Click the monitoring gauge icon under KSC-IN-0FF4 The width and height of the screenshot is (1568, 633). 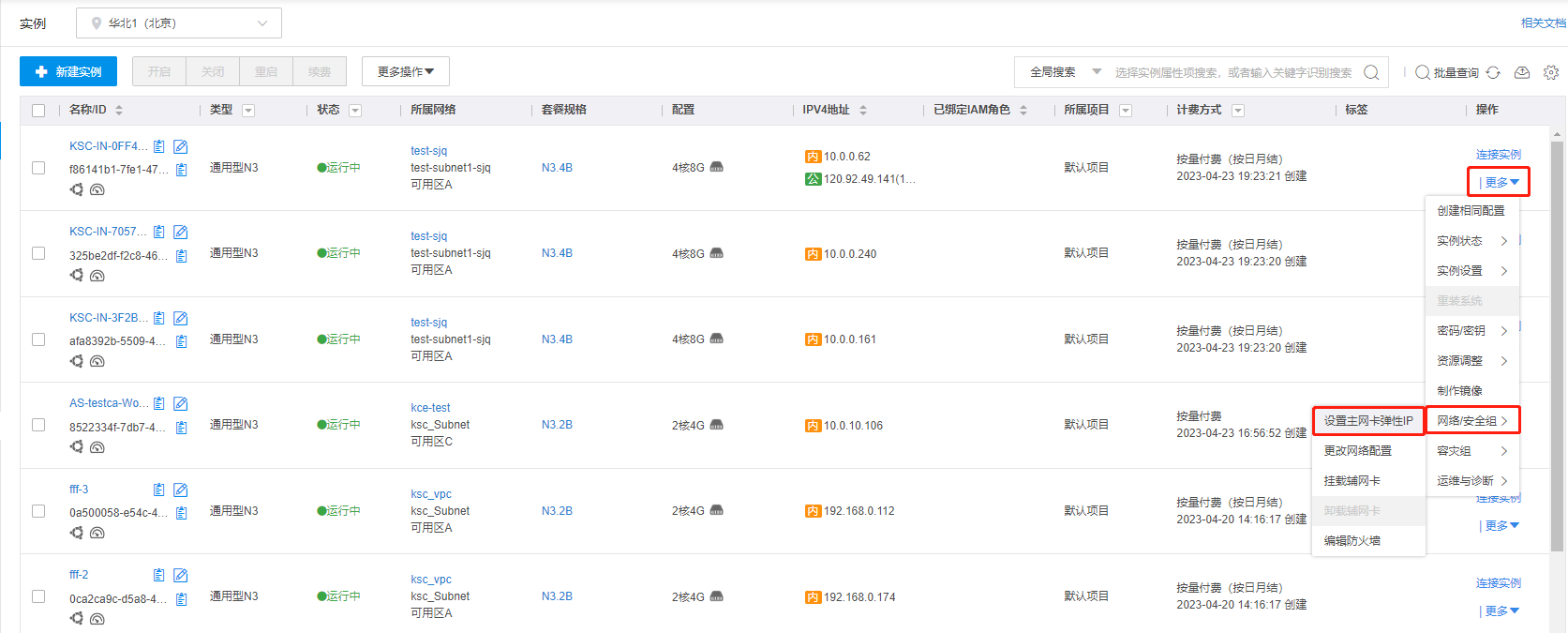pyautogui.click(x=97, y=189)
